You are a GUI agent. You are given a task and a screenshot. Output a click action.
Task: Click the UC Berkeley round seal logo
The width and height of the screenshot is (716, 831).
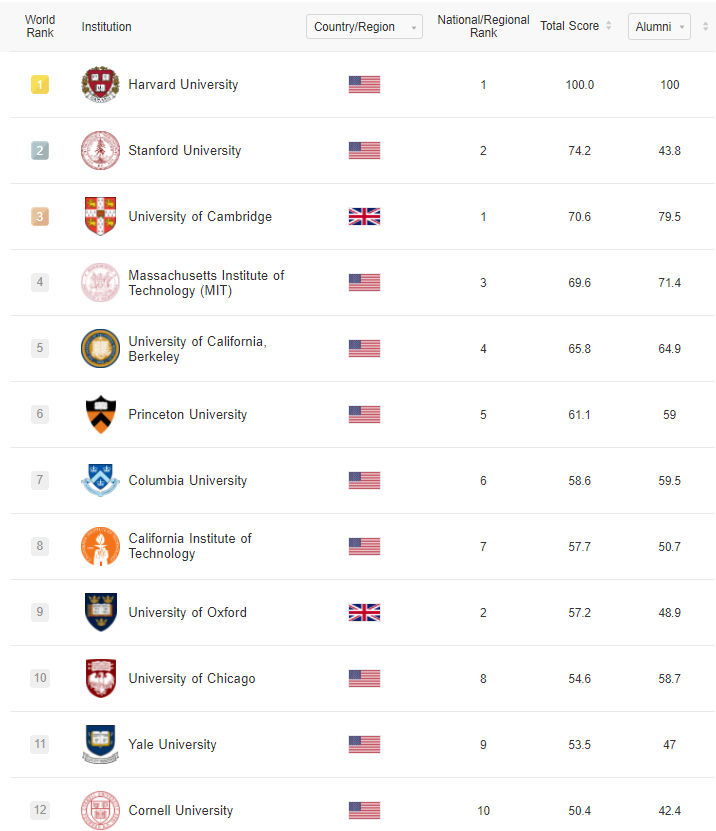click(x=100, y=348)
